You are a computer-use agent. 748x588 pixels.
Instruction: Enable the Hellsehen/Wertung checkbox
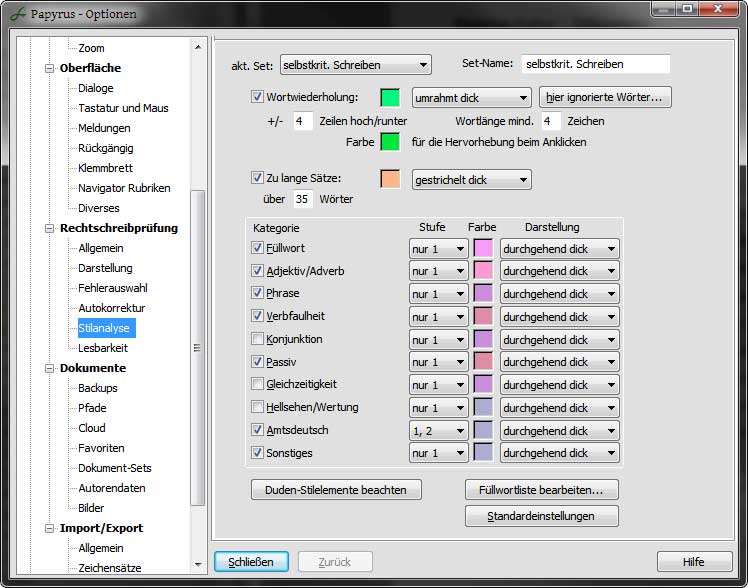click(x=257, y=407)
